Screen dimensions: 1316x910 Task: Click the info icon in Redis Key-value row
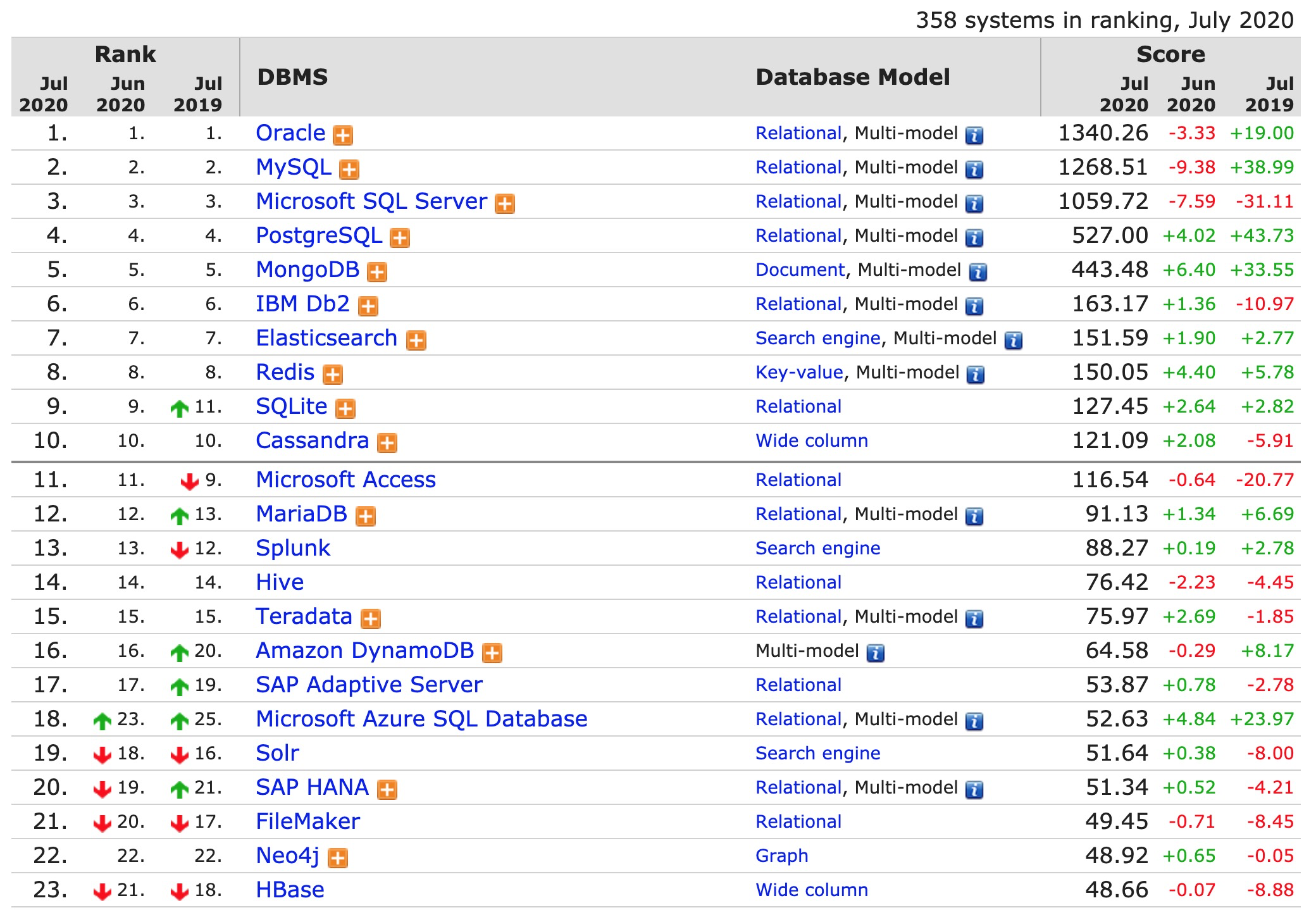click(976, 374)
